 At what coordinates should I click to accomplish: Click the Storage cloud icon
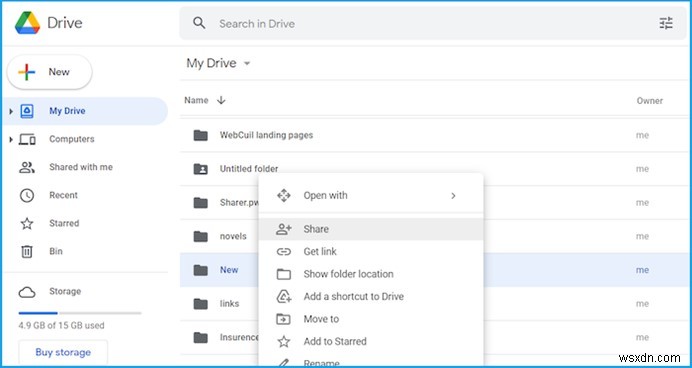pos(27,292)
